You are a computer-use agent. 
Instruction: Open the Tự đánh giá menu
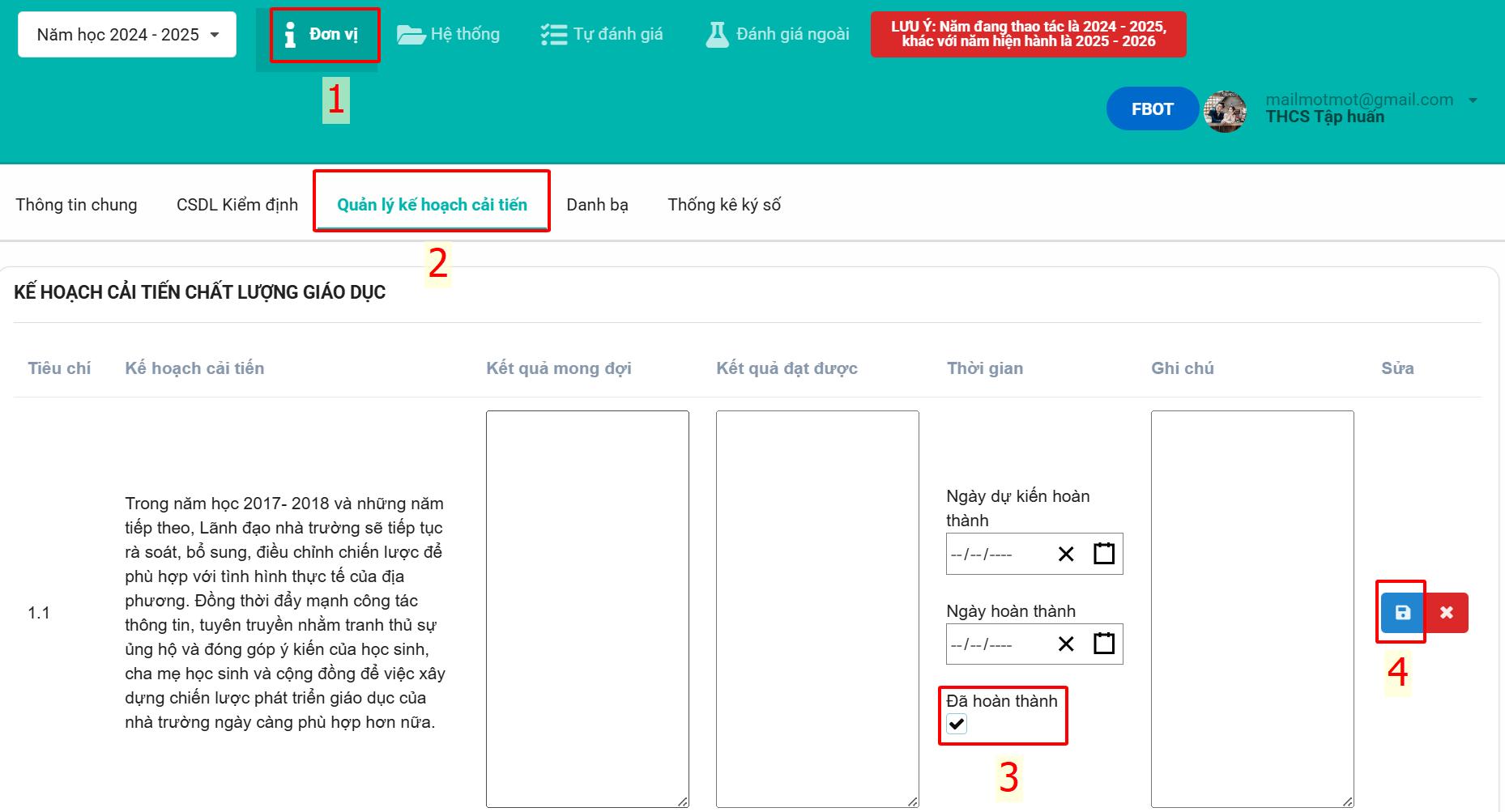coord(602,34)
